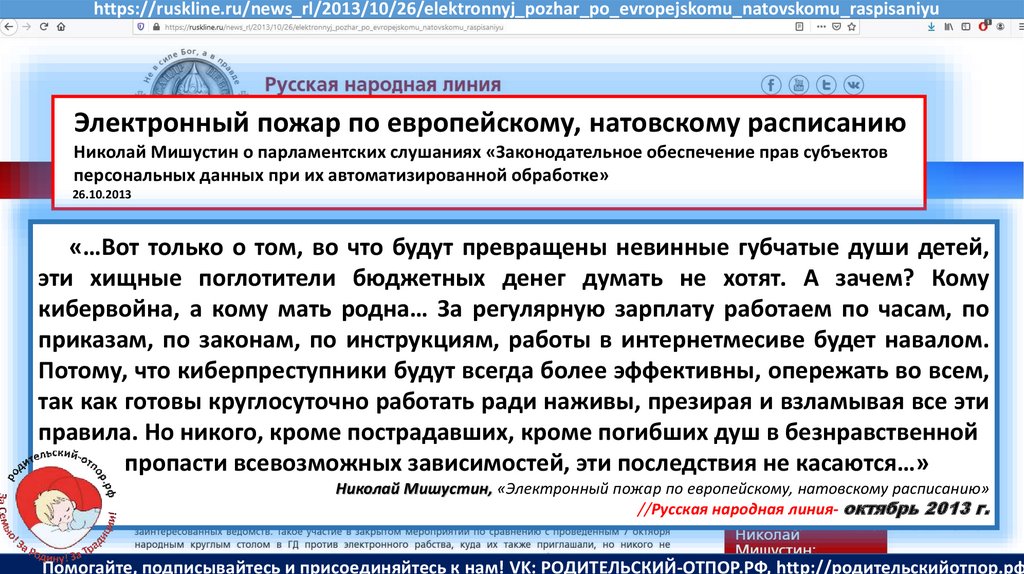Click the ruskline.ru address bar URL
1024x574 pixels.
tap(334, 27)
